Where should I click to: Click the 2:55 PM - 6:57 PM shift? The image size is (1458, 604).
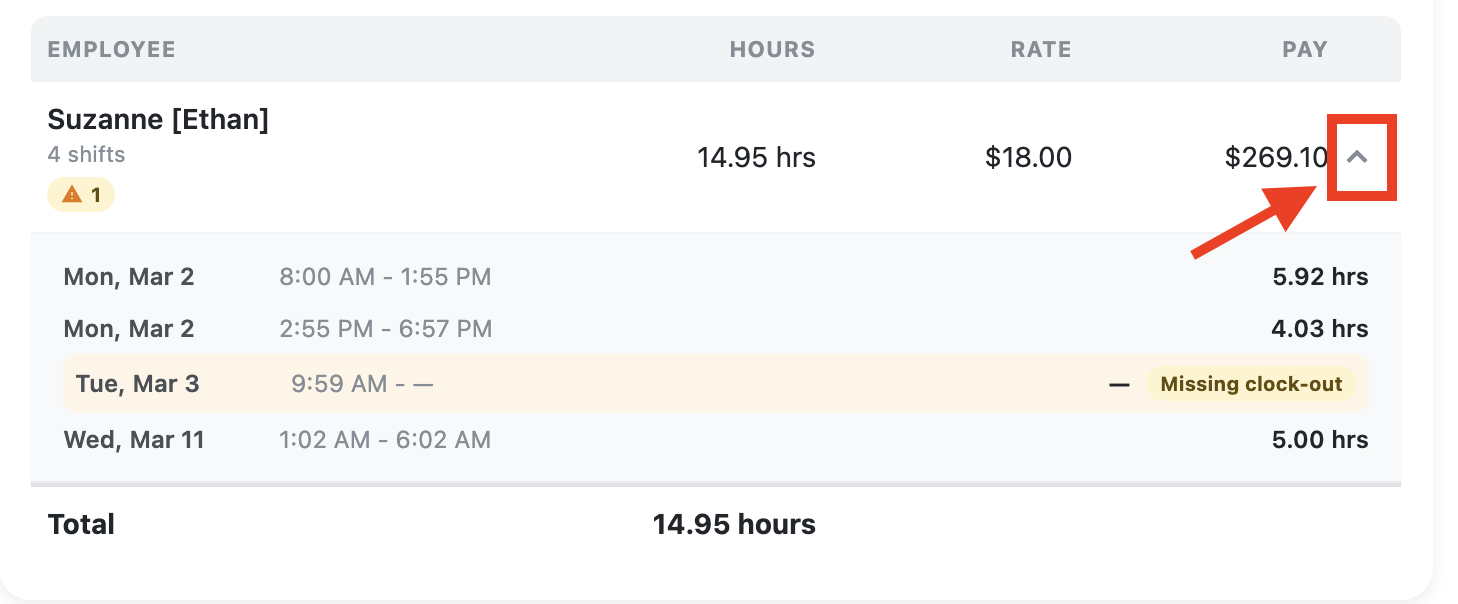[x=385, y=329]
